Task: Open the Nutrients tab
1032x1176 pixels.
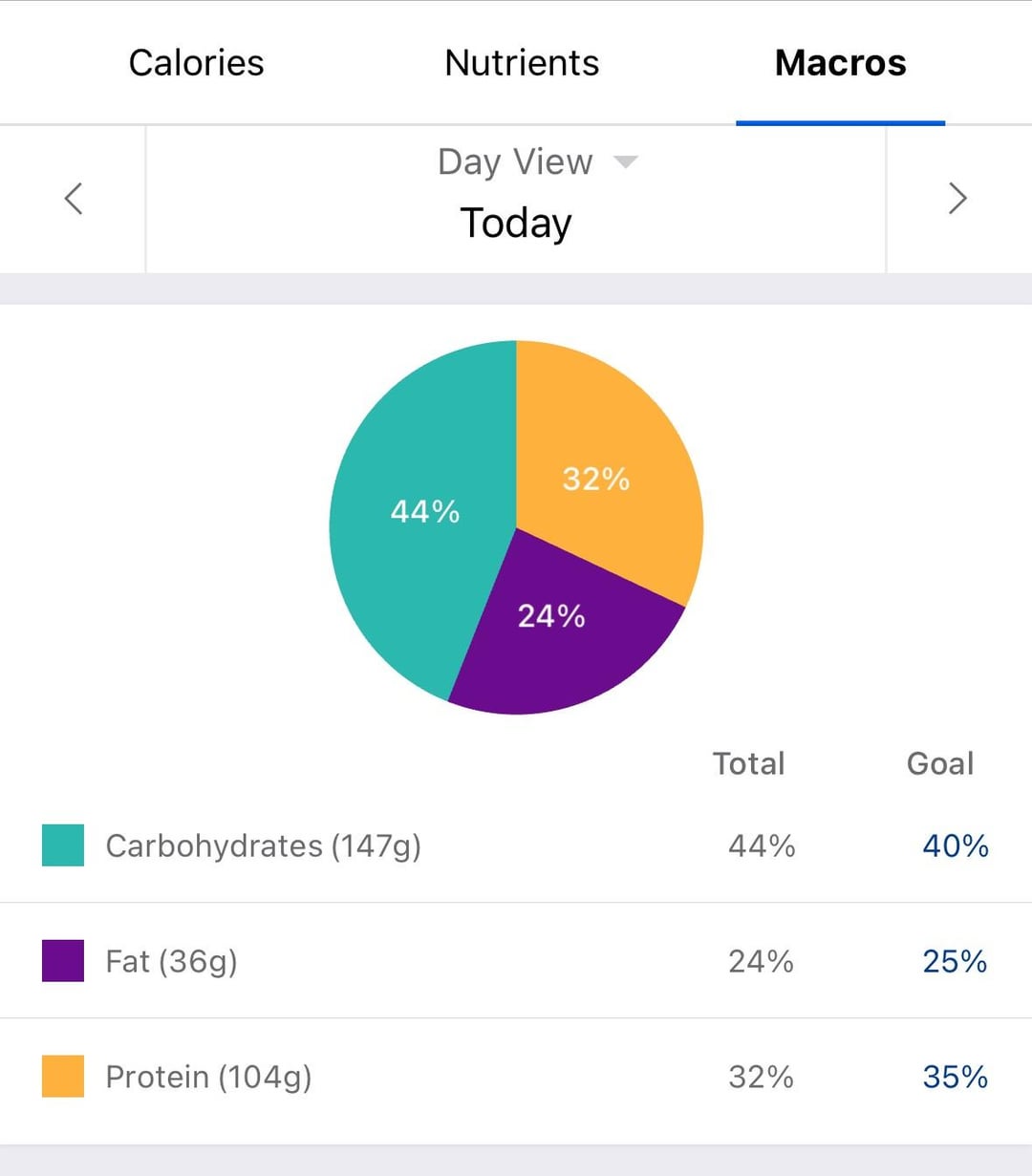Action: click(x=522, y=63)
